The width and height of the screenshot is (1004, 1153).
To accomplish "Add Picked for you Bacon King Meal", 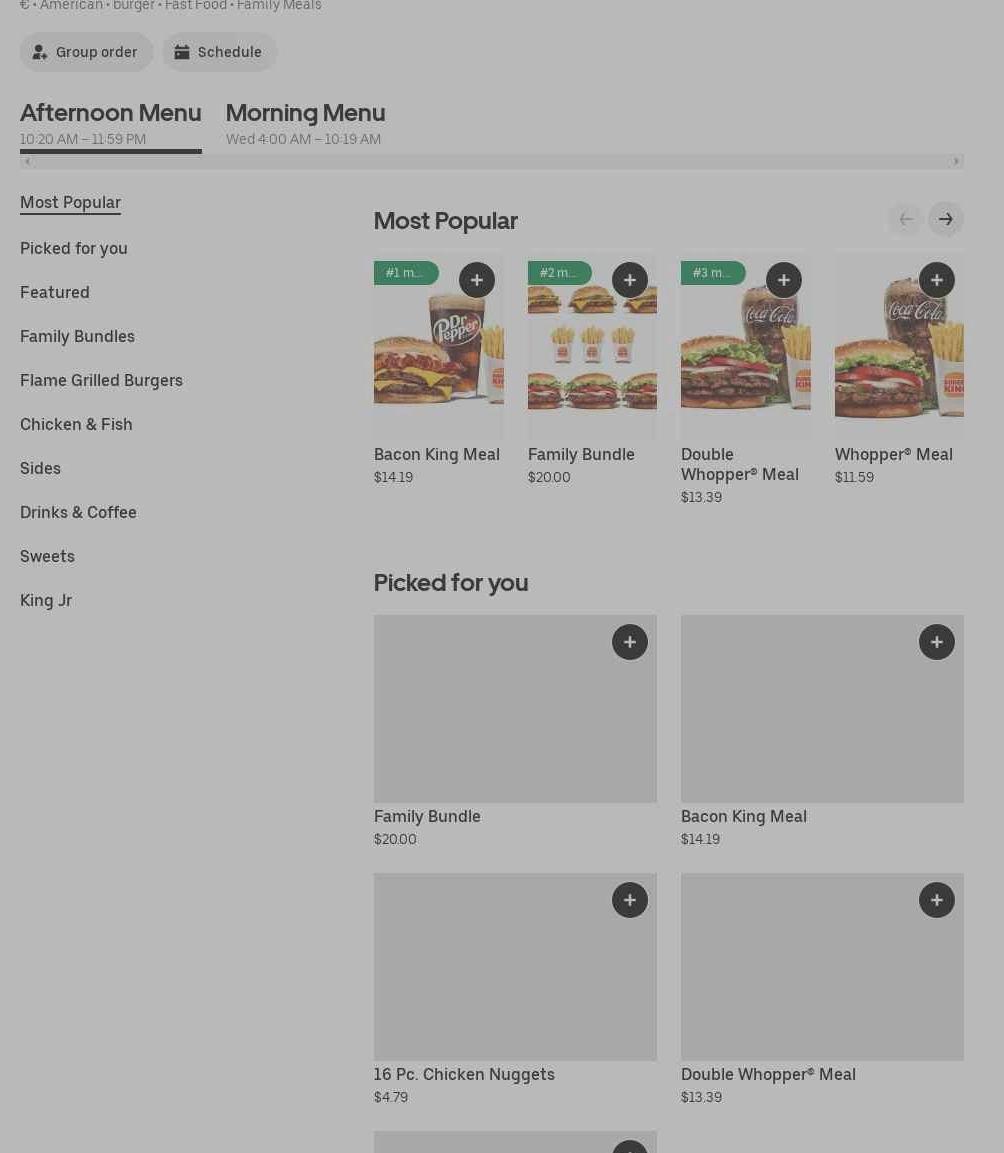I will click(x=936, y=642).
